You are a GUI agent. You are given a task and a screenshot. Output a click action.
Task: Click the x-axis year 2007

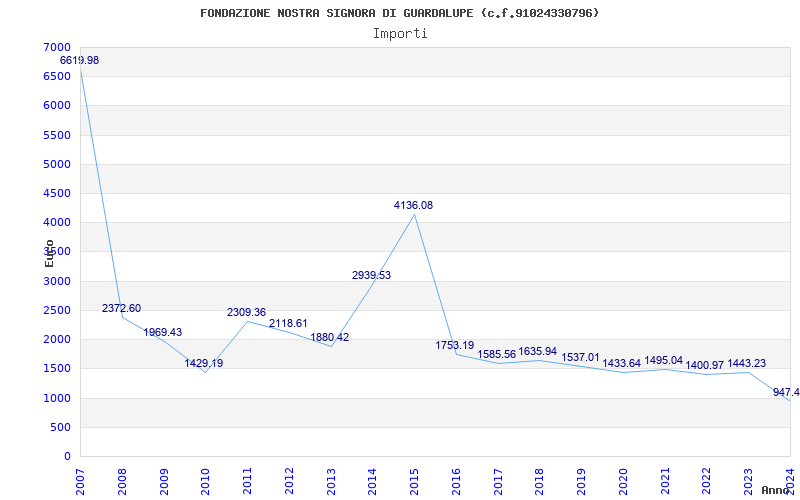coord(80,482)
